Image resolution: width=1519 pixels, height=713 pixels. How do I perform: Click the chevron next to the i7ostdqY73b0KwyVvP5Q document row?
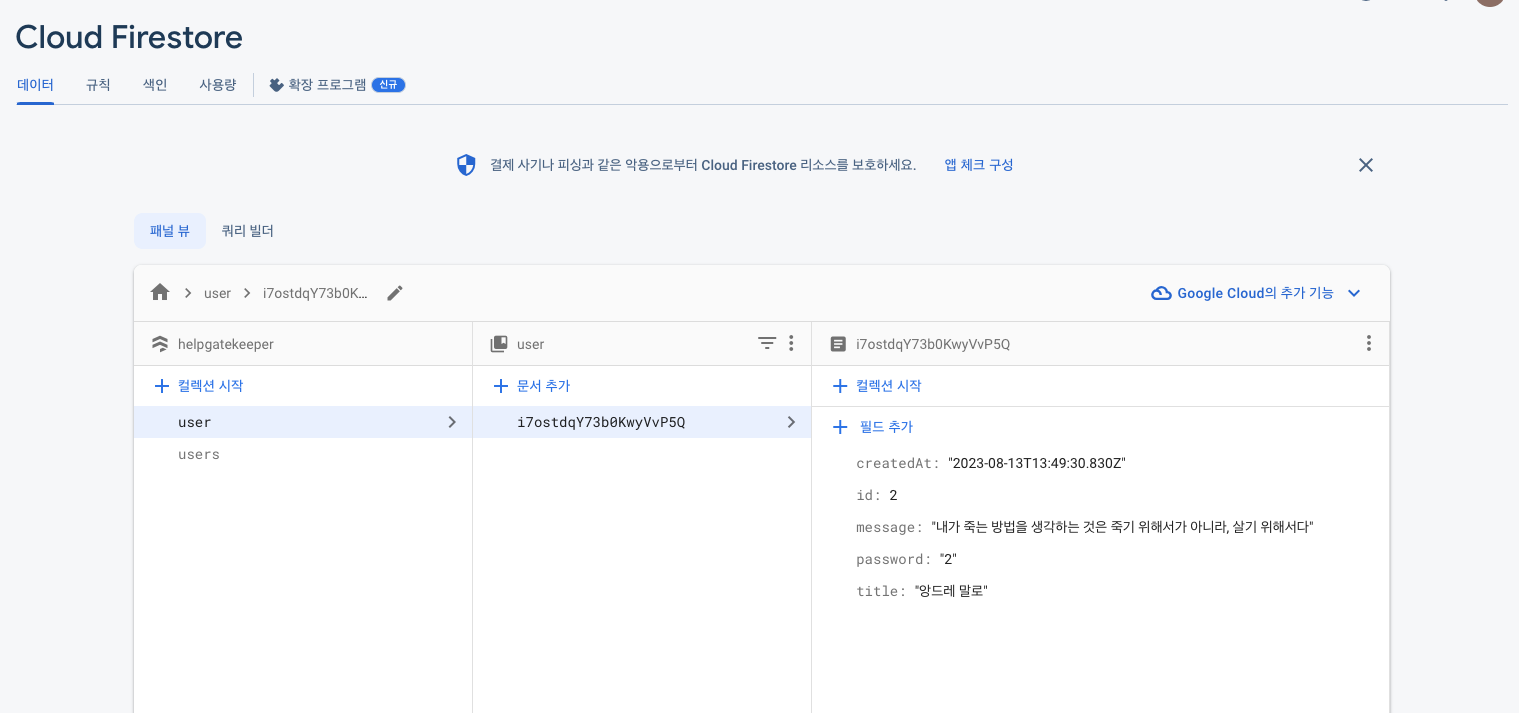791,422
